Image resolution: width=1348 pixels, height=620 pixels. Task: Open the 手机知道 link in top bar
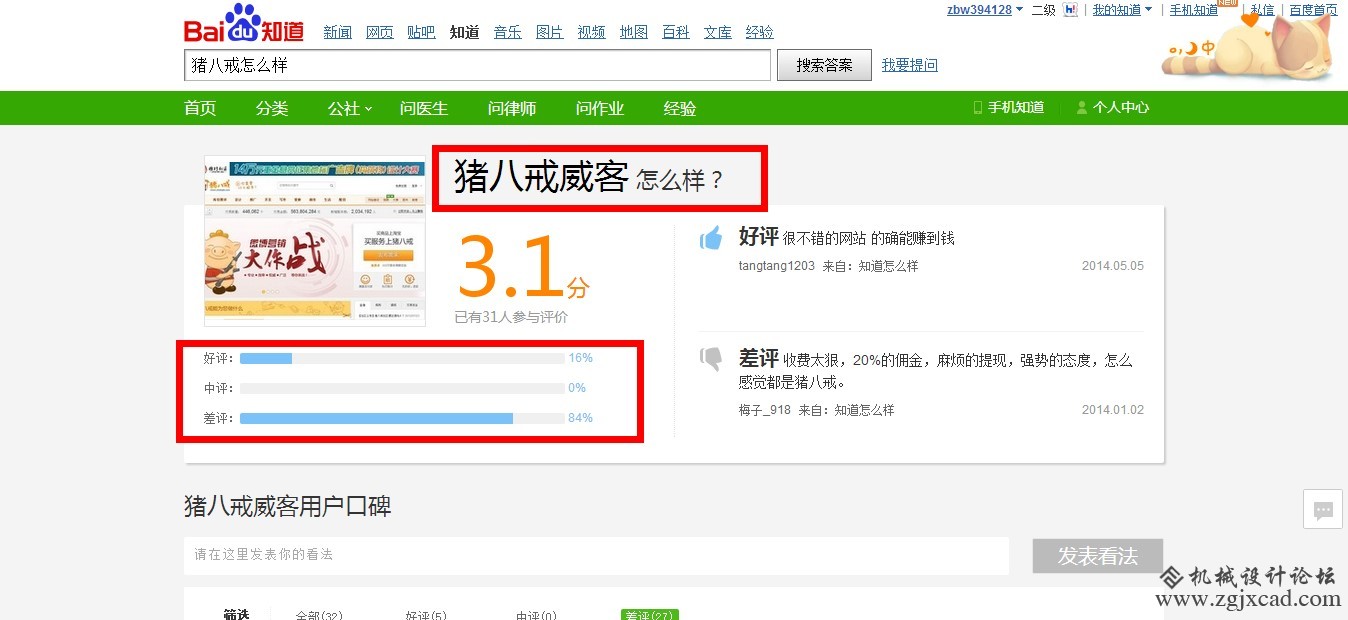[x=1194, y=10]
